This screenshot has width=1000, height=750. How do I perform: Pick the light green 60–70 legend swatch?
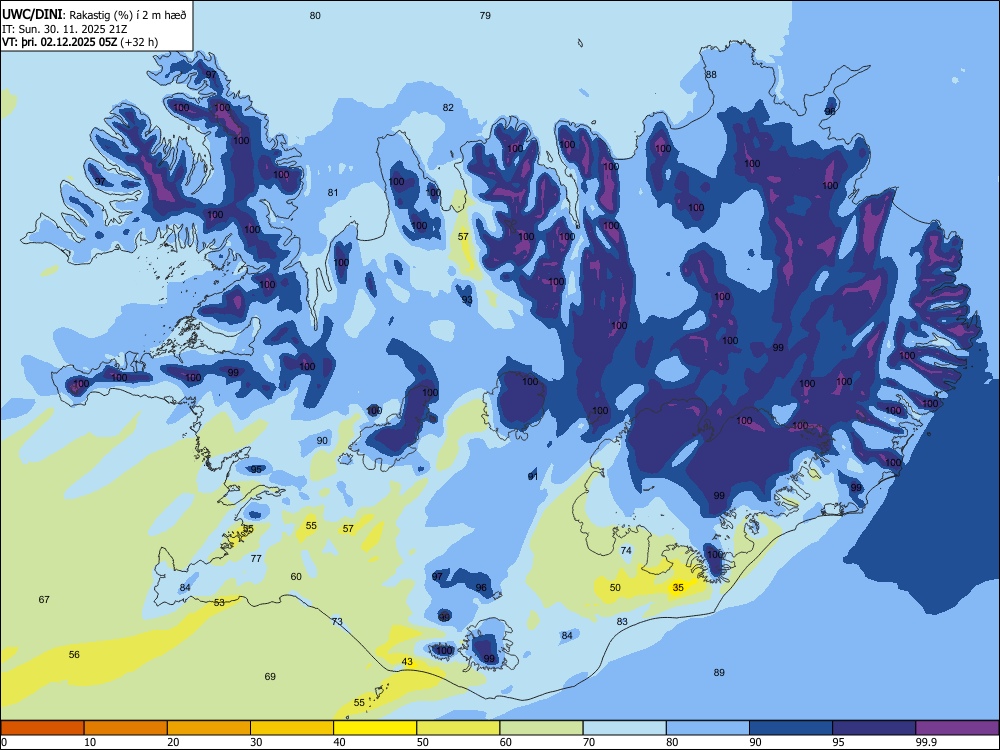tap(541, 728)
